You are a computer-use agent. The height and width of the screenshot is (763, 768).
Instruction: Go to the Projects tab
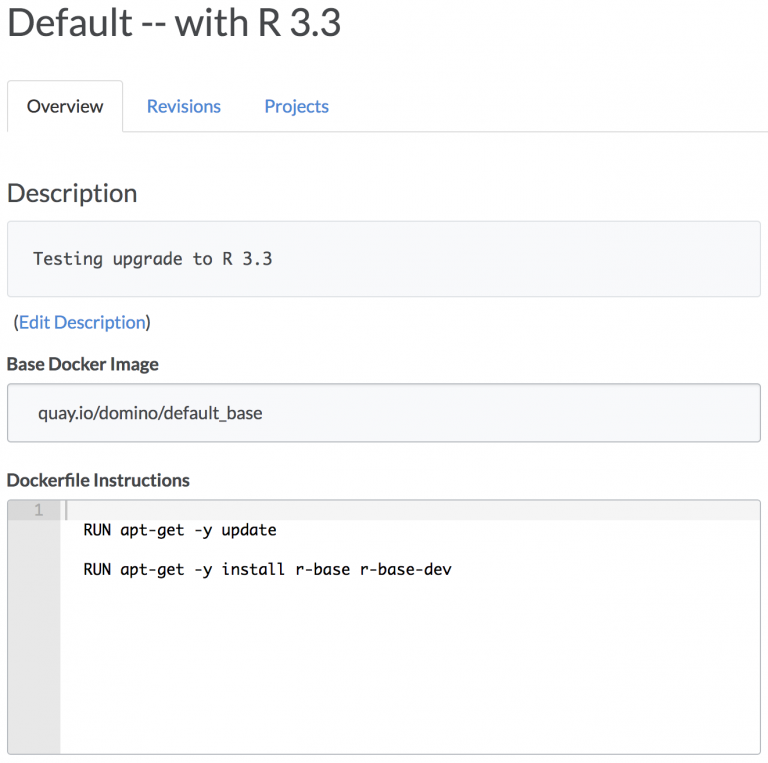296,106
